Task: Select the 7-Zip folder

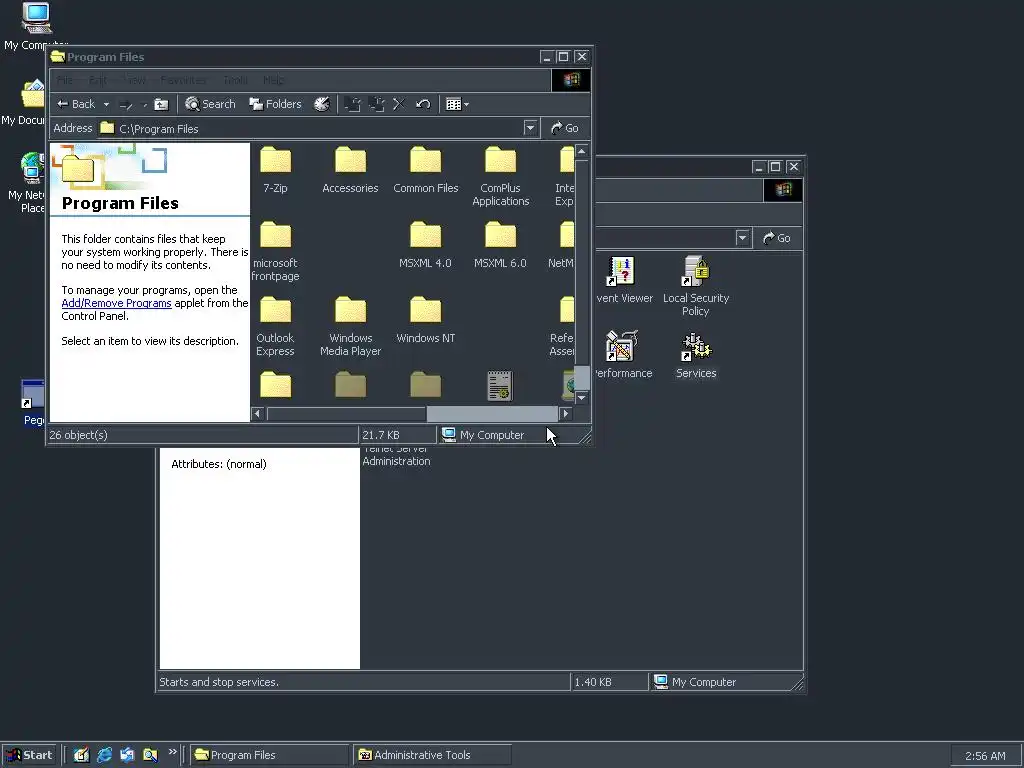Action: click(275, 170)
